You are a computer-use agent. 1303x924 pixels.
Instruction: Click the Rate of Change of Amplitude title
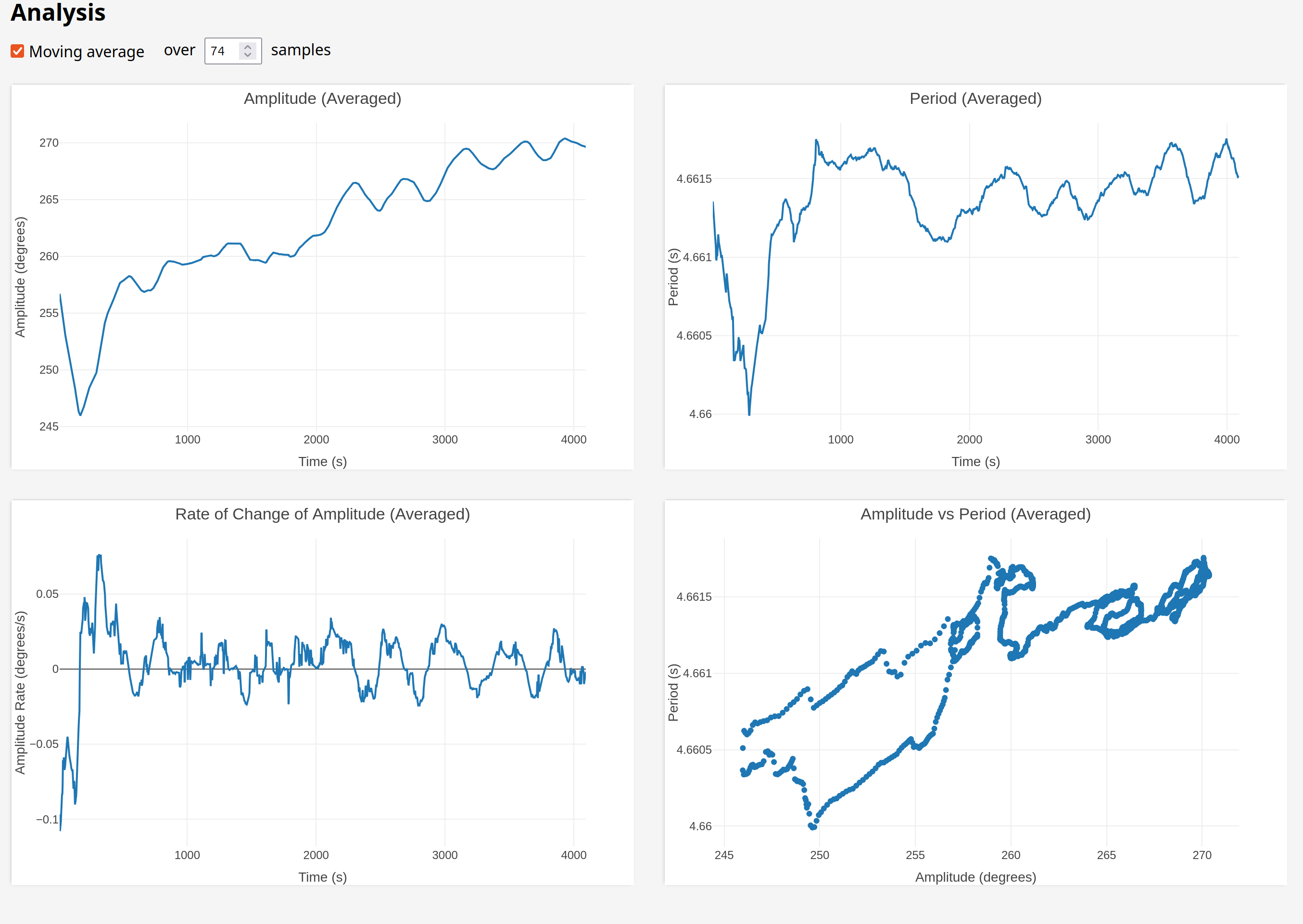(x=323, y=514)
